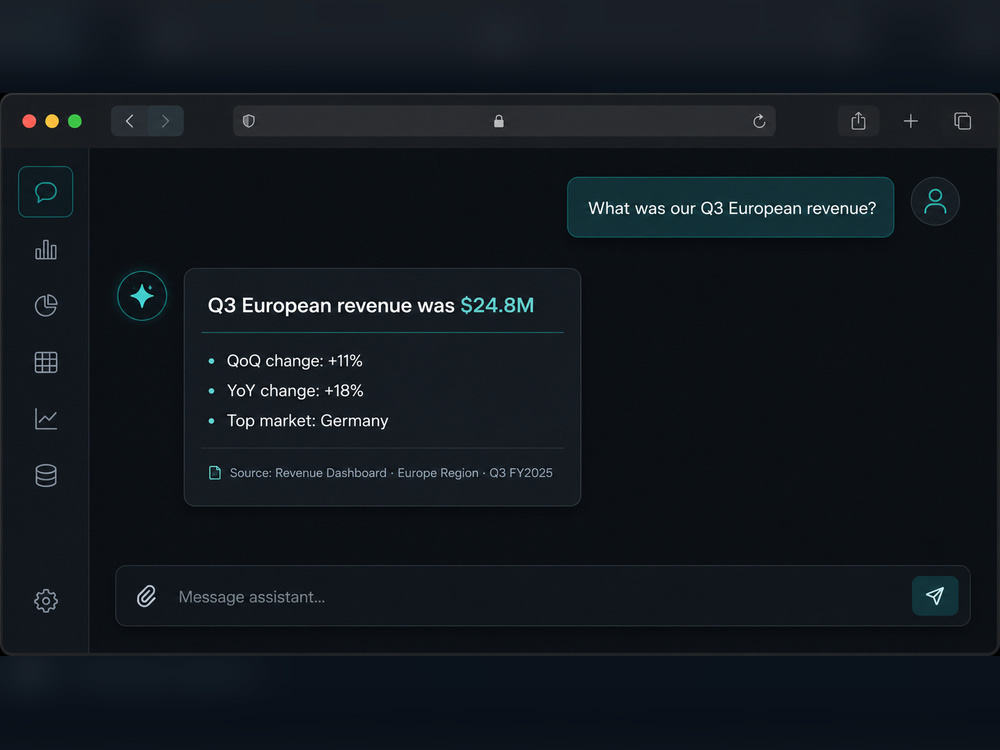Open the Source: Revenue Dashboard reference
1000x750 pixels.
[391, 473]
